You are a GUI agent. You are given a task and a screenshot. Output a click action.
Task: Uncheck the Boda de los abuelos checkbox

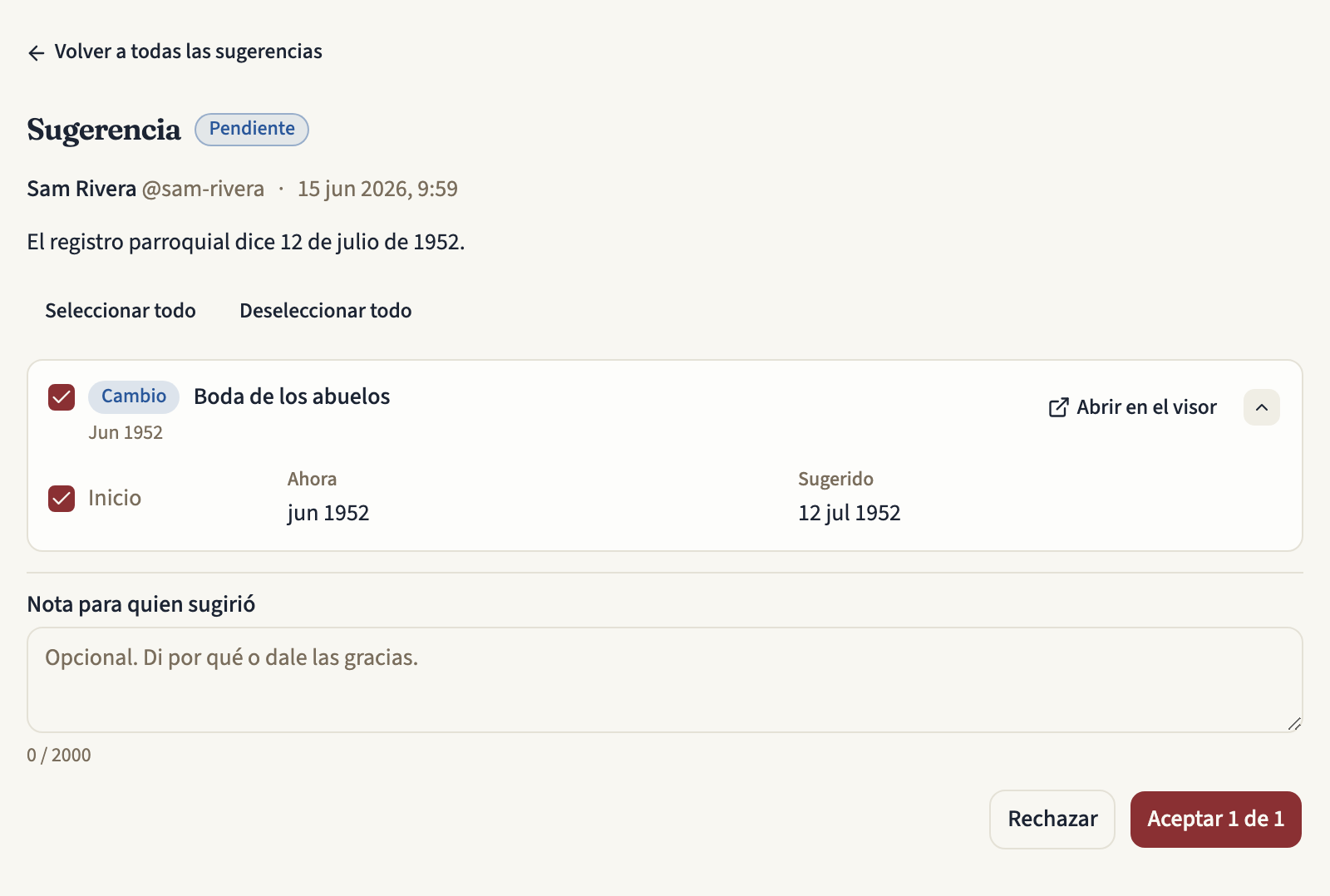point(62,397)
